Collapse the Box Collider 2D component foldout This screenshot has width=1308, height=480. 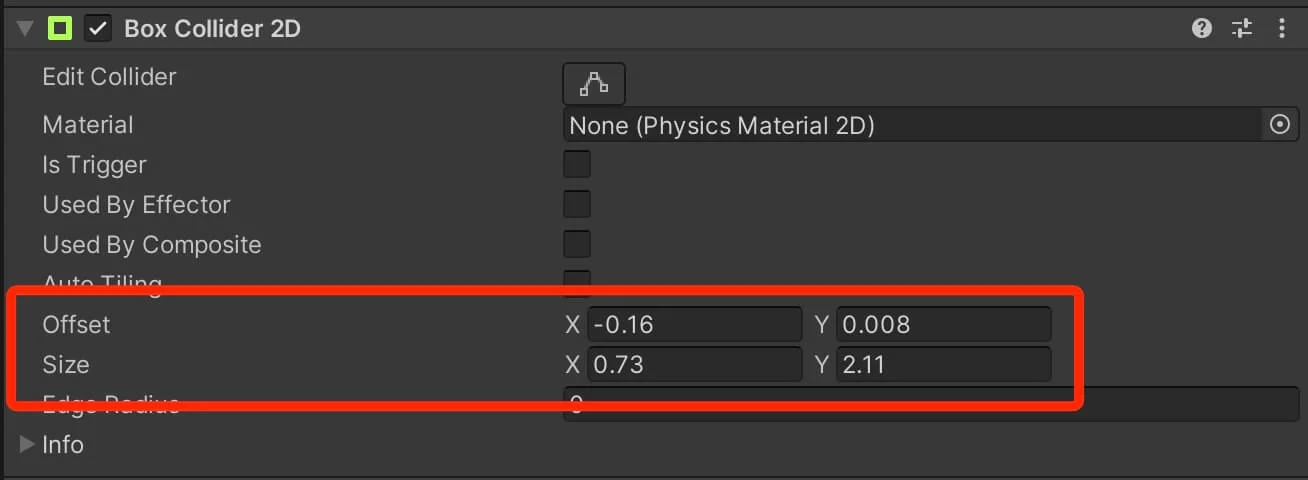(x=25, y=29)
